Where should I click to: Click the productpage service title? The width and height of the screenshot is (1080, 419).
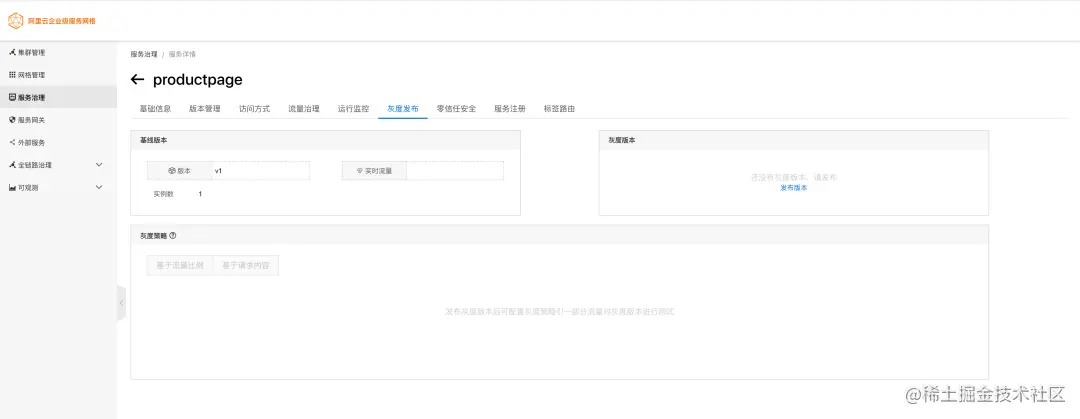point(198,80)
